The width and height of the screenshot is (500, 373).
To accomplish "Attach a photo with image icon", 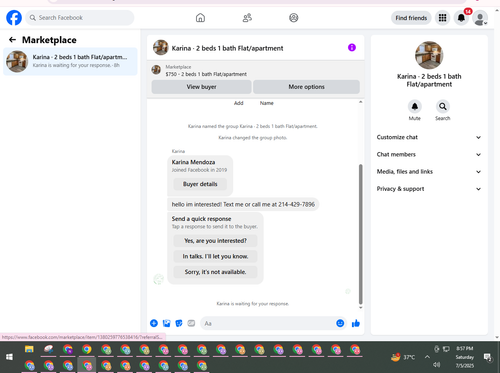I will (x=166, y=323).
